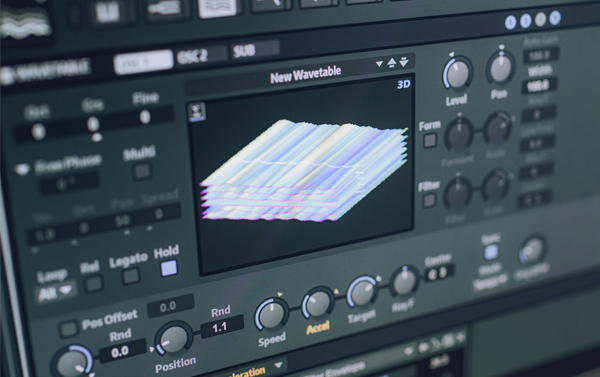Click the Key F knob
The image size is (600, 377).
(404, 282)
